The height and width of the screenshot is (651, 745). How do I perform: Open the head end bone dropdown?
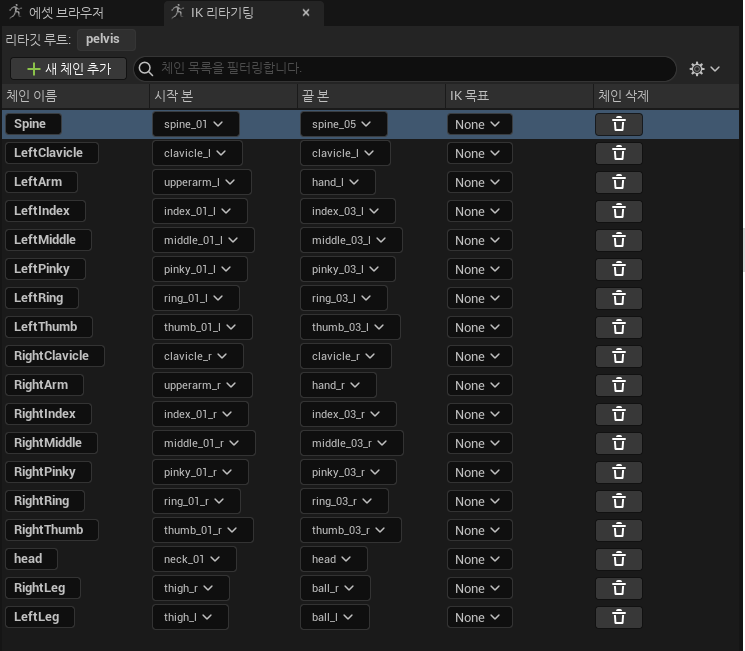334,559
